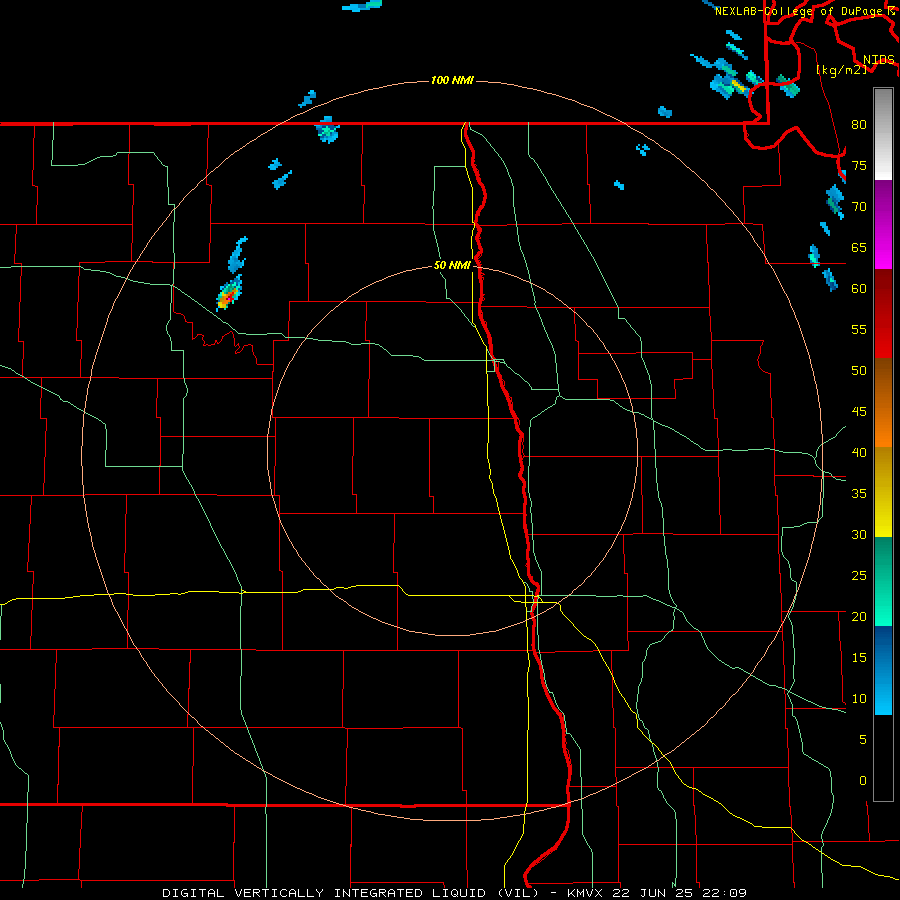Click the orange segment of the color bar
Image resolution: width=900 pixels, height=900 pixels.
point(883,402)
